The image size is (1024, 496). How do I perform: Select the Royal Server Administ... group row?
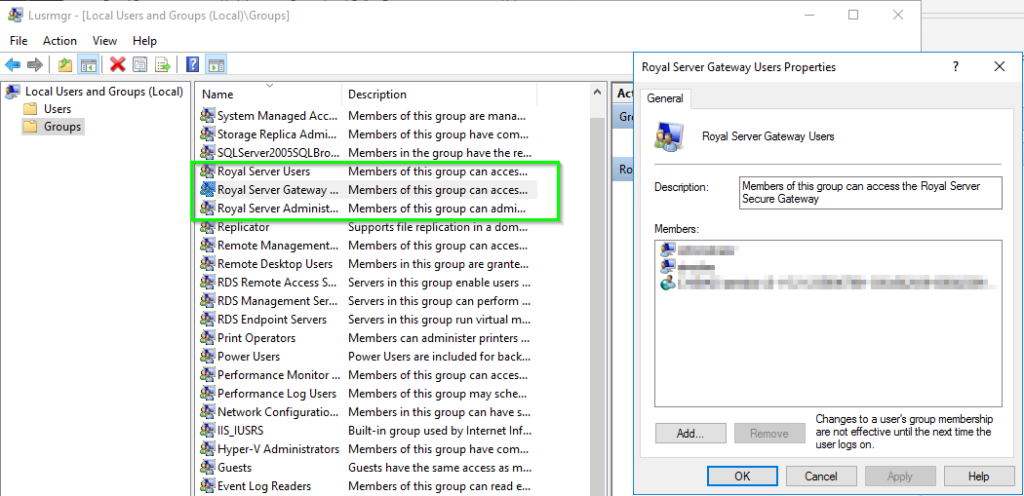tap(368, 209)
